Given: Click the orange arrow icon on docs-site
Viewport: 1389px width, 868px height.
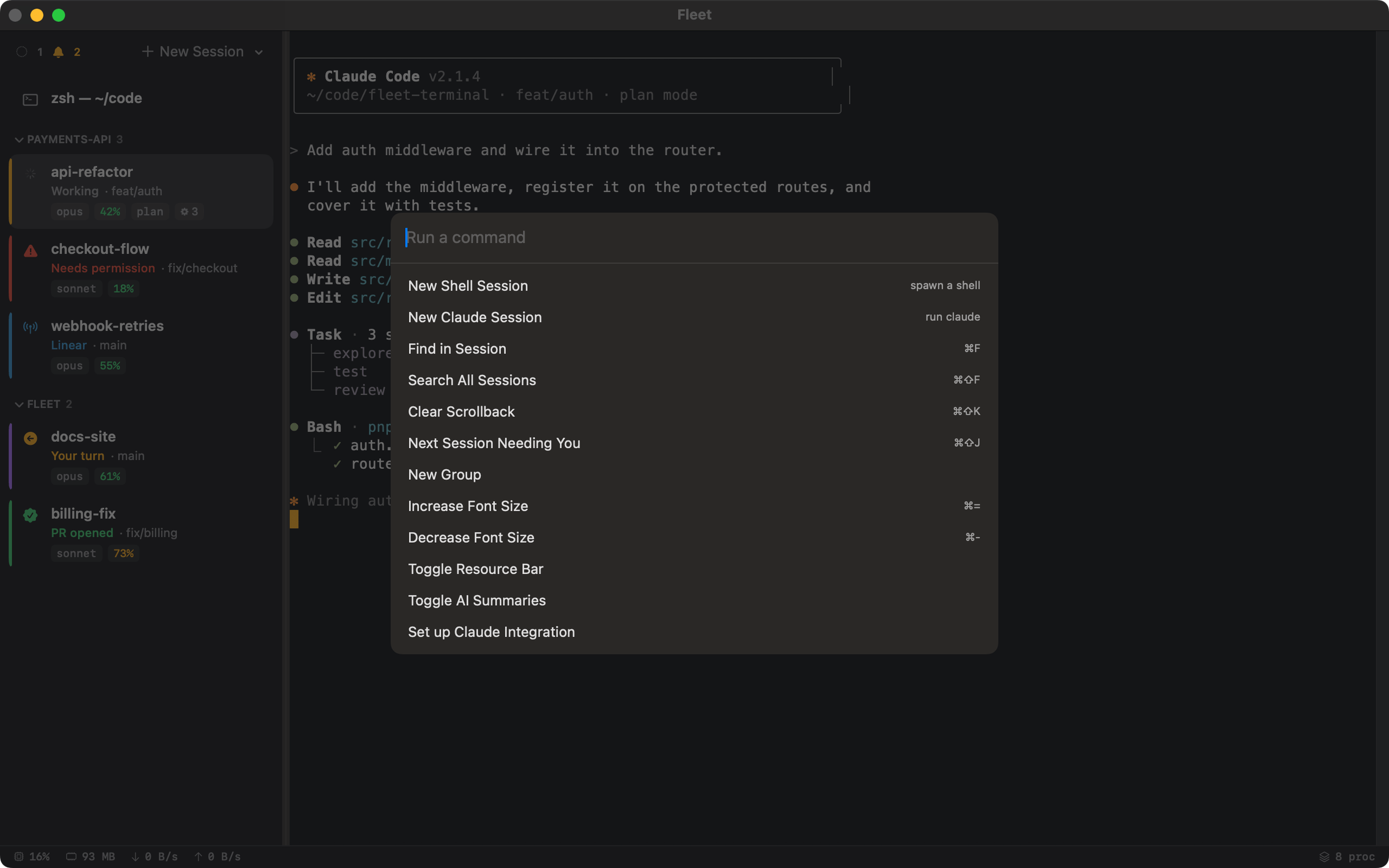Looking at the screenshot, I should pyautogui.click(x=31, y=438).
